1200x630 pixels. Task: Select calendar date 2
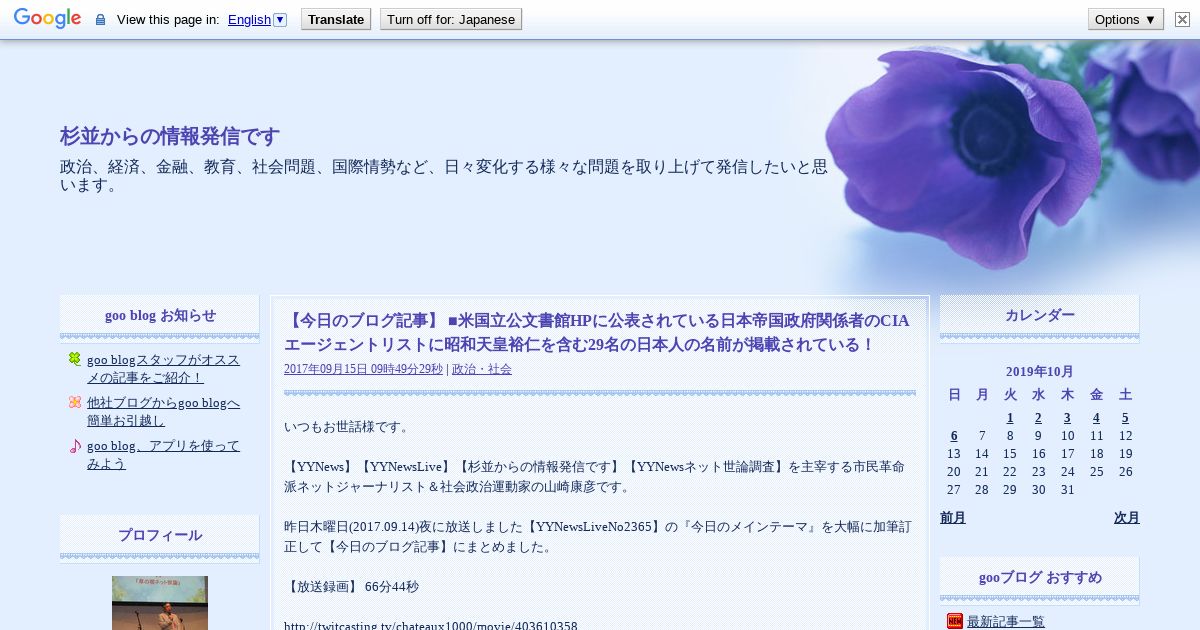tap(1038, 418)
